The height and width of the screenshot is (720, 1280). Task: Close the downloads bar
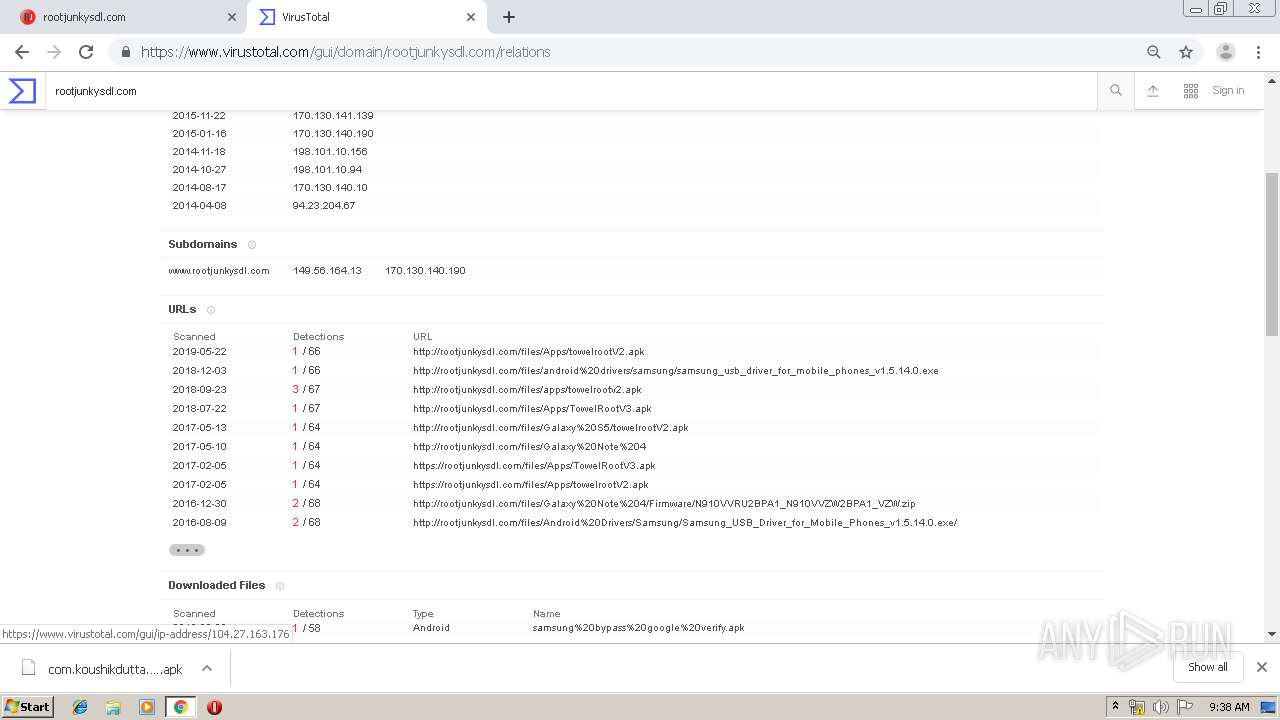coord(1262,667)
